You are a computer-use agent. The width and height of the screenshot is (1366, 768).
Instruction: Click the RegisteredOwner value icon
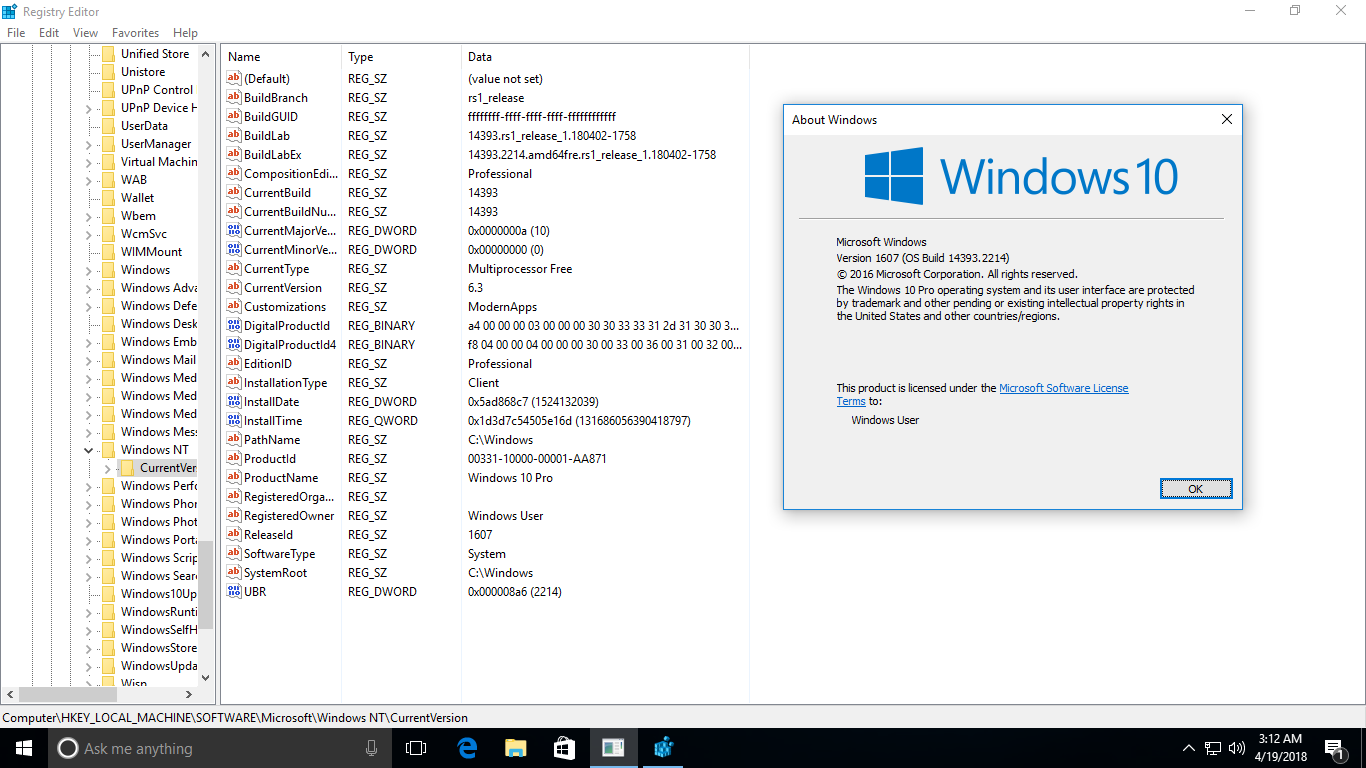(234, 516)
